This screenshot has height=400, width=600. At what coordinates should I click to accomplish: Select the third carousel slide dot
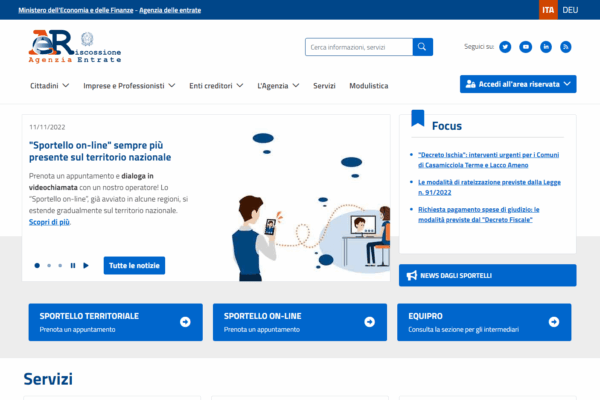click(x=60, y=266)
